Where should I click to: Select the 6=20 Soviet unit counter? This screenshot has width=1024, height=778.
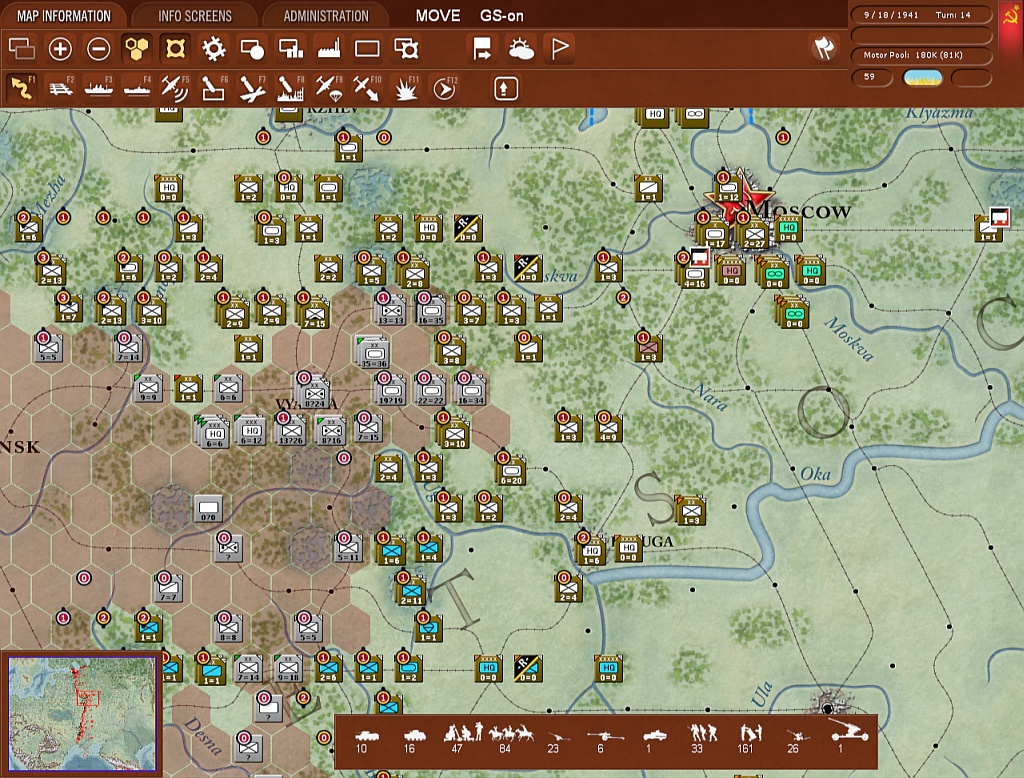pos(511,470)
